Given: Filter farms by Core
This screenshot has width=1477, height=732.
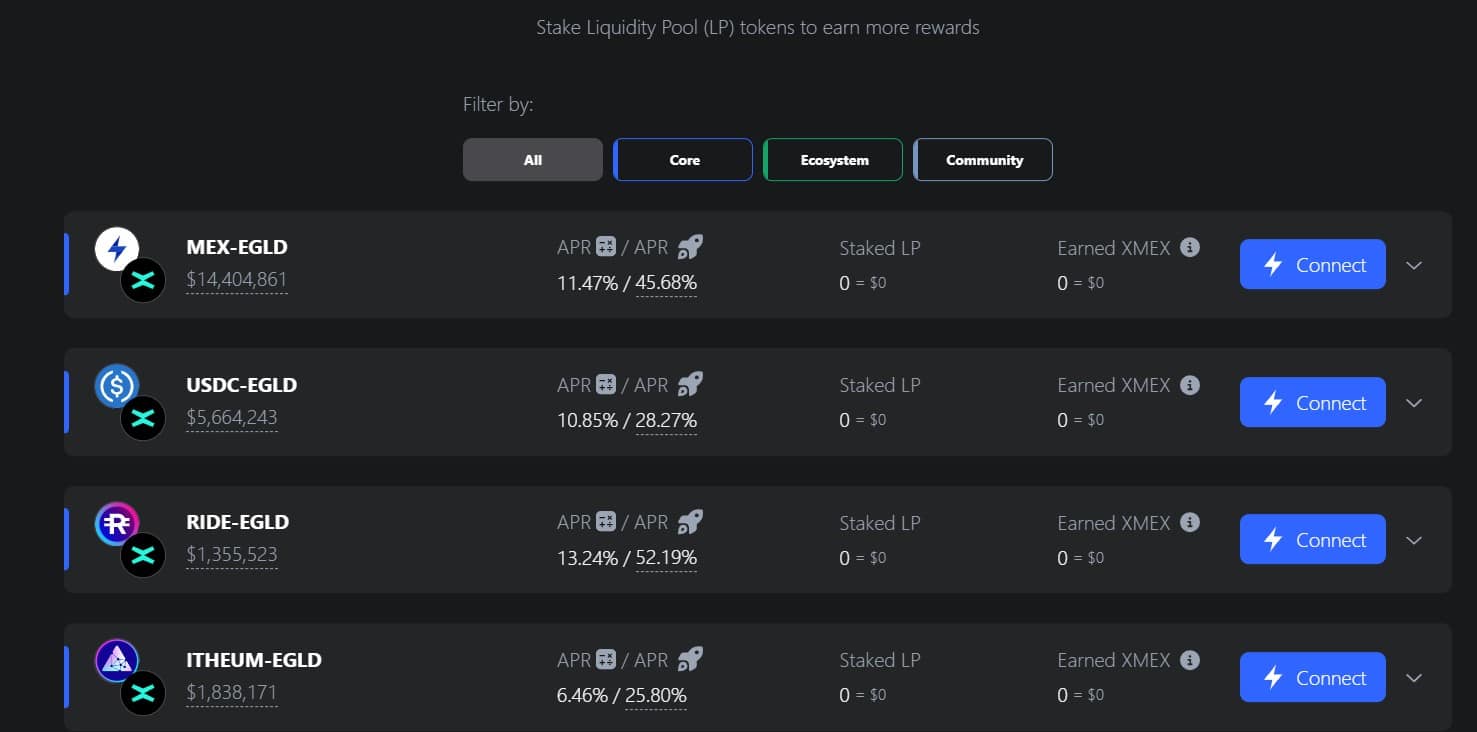Looking at the screenshot, I should point(684,160).
